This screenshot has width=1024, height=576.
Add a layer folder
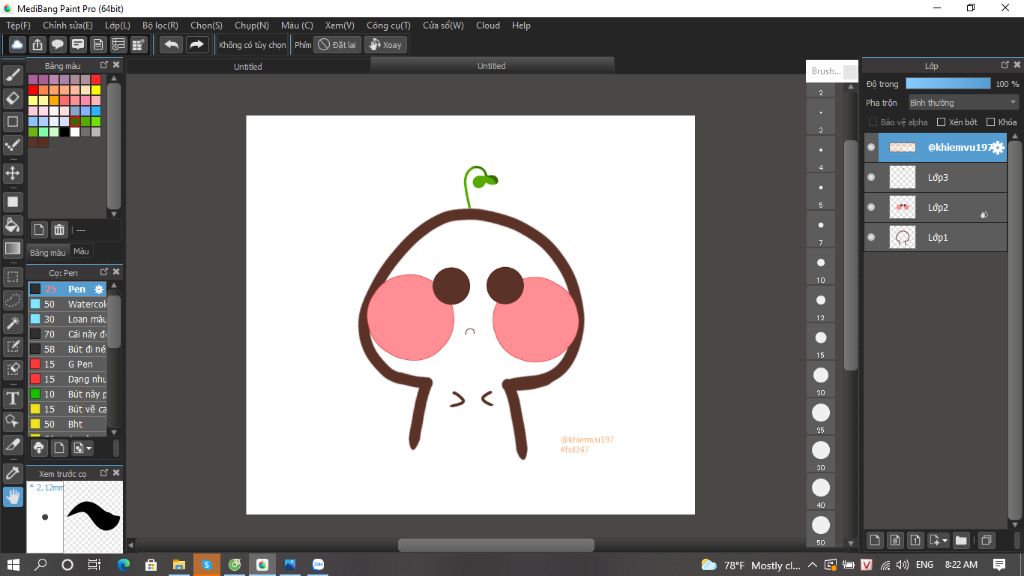point(961,540)
